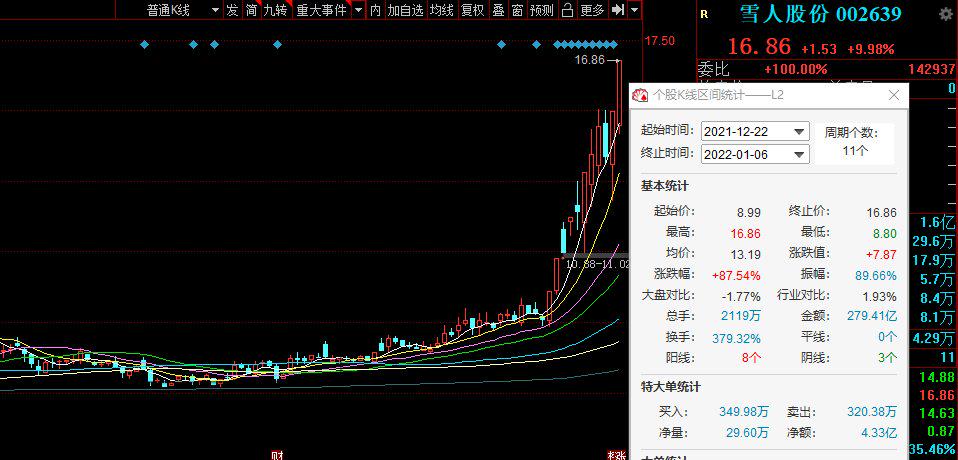
Task: Toggle 均线 moving averages
Action: point(441,10)
